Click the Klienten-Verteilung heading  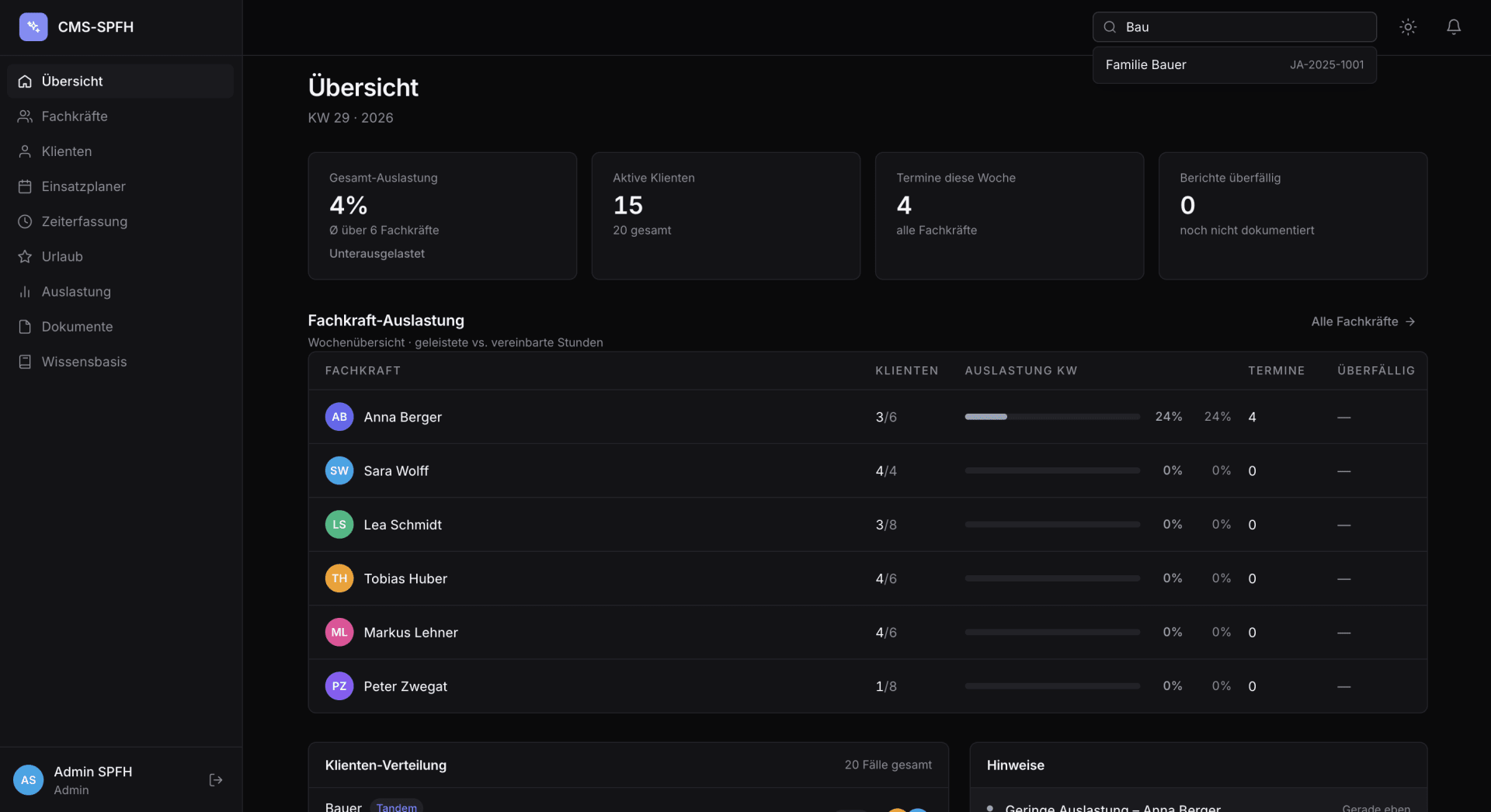click(x=386, y=765)
